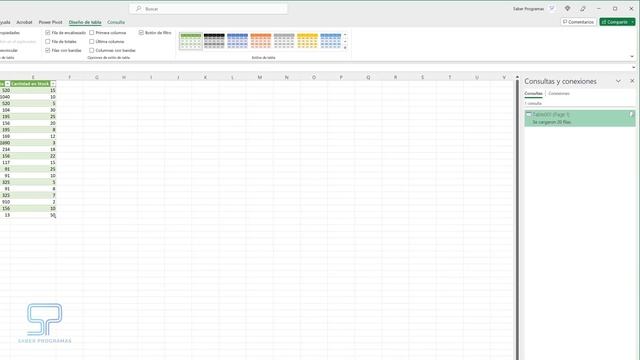
Task: Click the diamond premium icon in title bar
Action: point(567,9)
